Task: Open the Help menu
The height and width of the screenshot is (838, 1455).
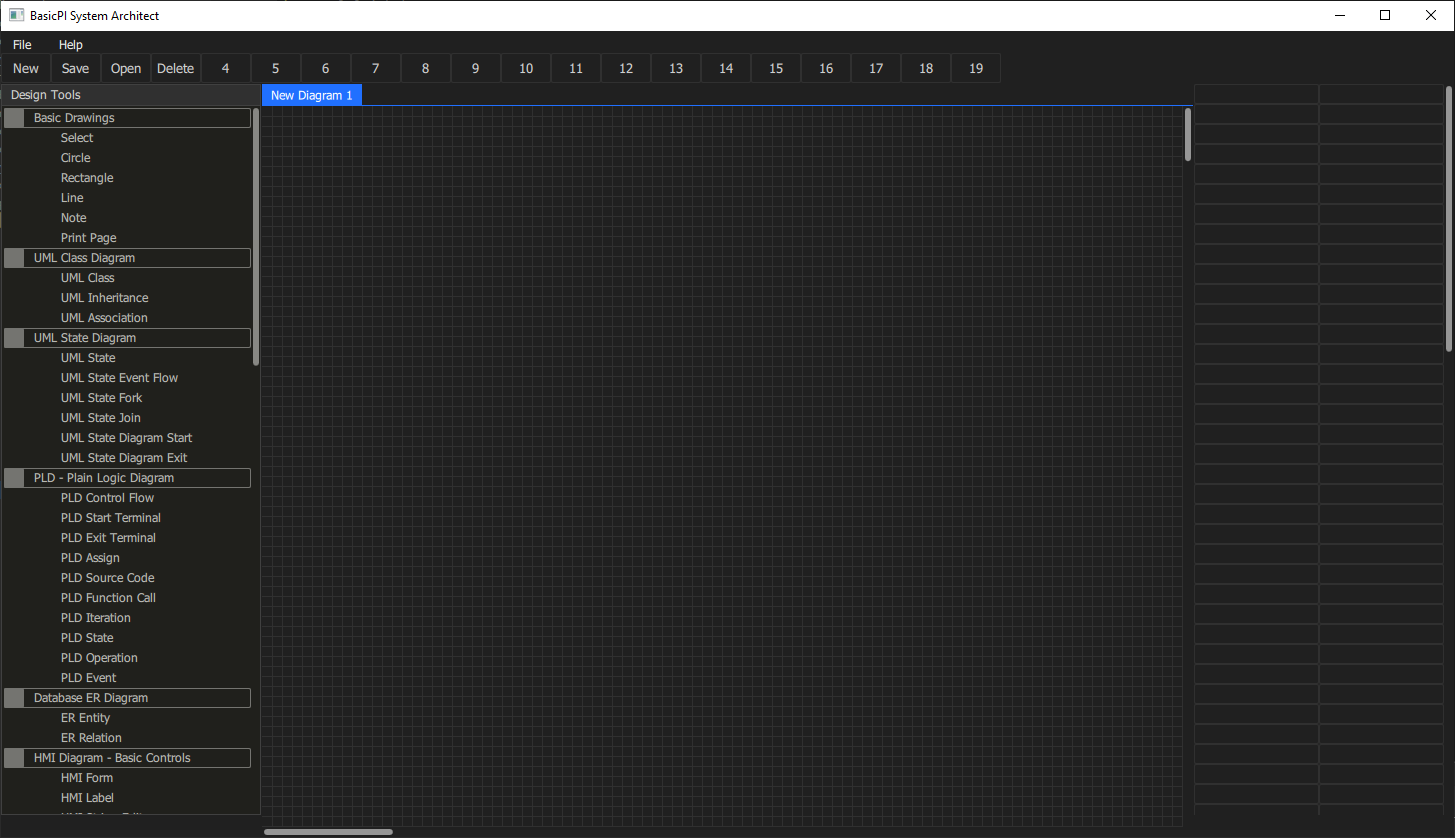Action: tap(71, 45)
